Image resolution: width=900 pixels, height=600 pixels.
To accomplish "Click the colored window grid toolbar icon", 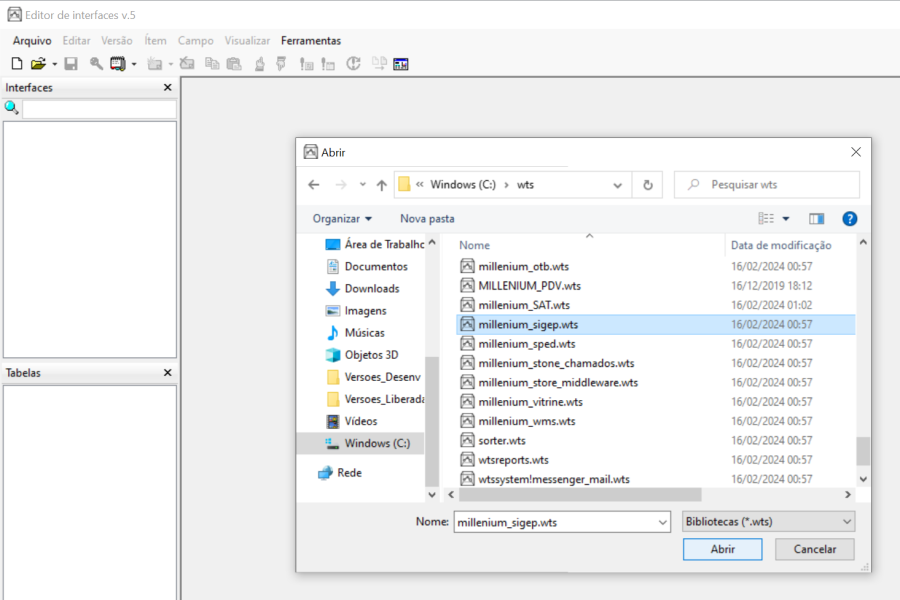I will click(401, 64).
